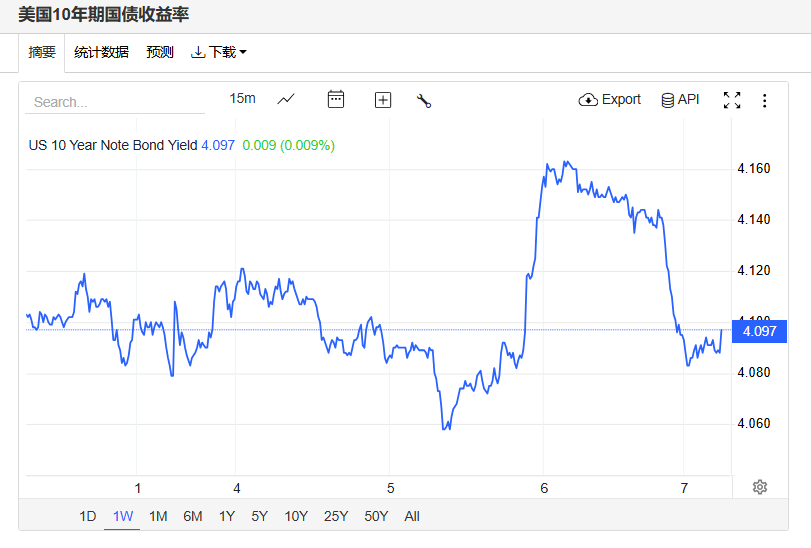811x548 pixels.
Task: Open the wrench chart tools icon
Action: 424,100
